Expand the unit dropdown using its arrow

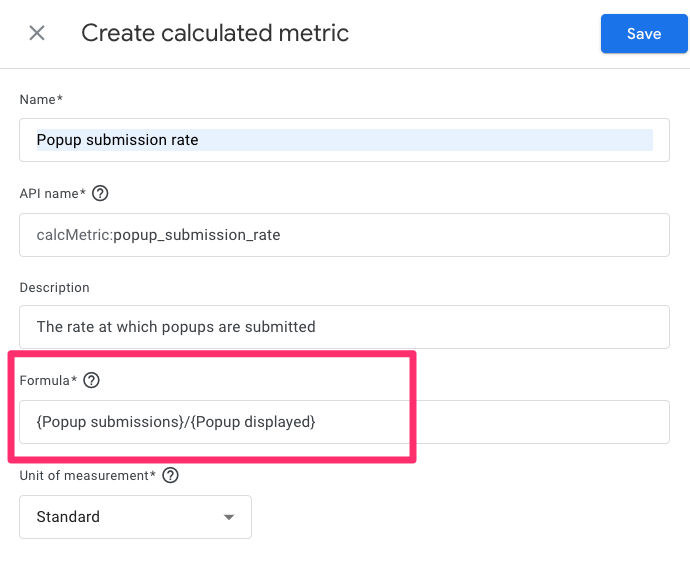point(229,518)
